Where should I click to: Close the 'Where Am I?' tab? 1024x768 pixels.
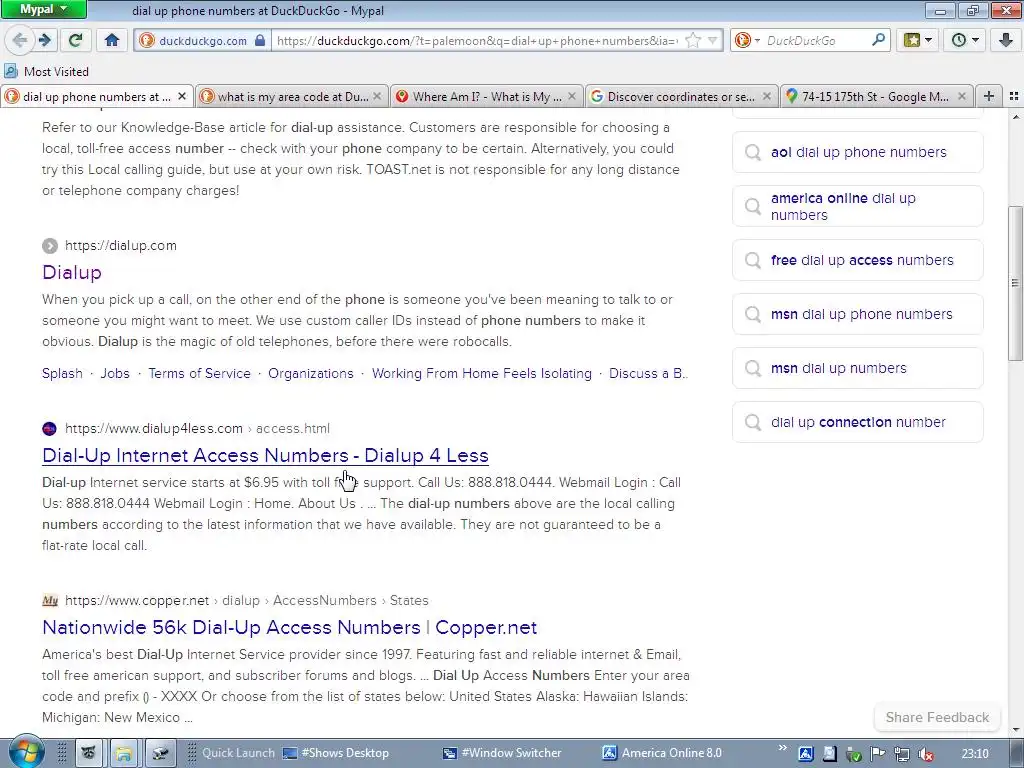pyautogui.click(x=571, y=97)
